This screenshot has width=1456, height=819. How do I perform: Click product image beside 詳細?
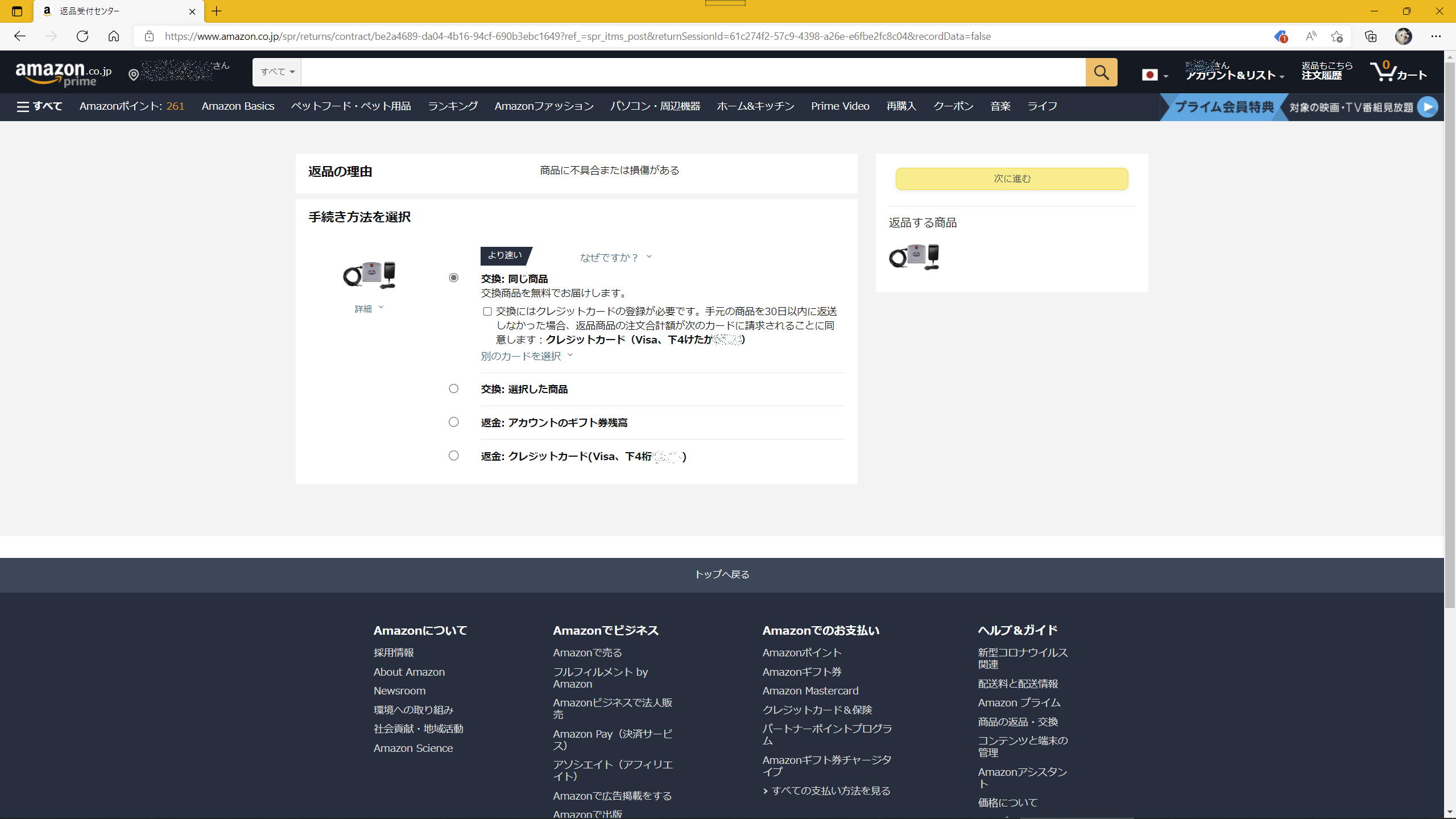370,275
